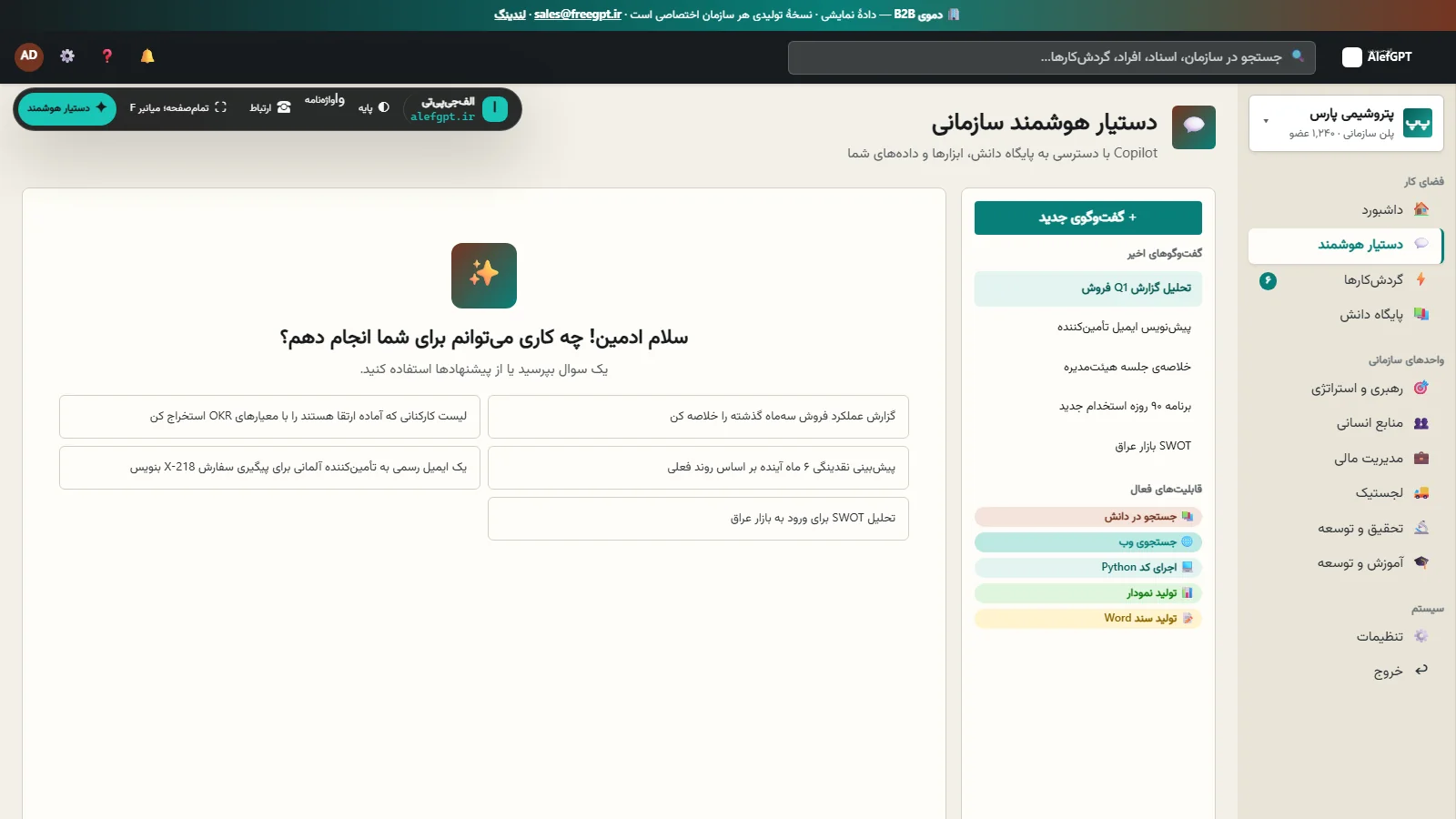Open منابع انسانی unit
This screenshot has width=1456, height=819.
(1346, 423)
